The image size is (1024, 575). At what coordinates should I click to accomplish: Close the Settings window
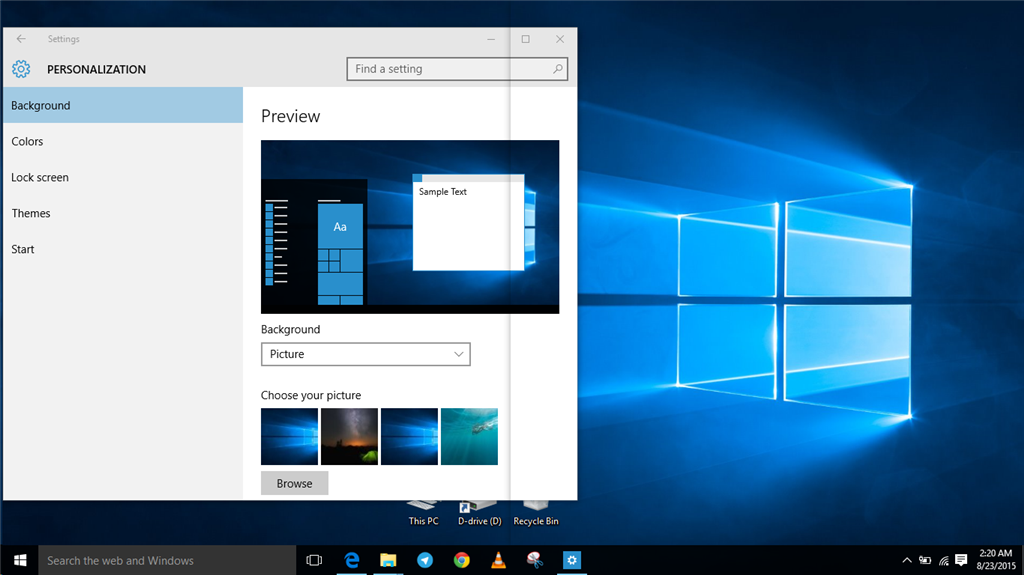click(x=560, y=39)
